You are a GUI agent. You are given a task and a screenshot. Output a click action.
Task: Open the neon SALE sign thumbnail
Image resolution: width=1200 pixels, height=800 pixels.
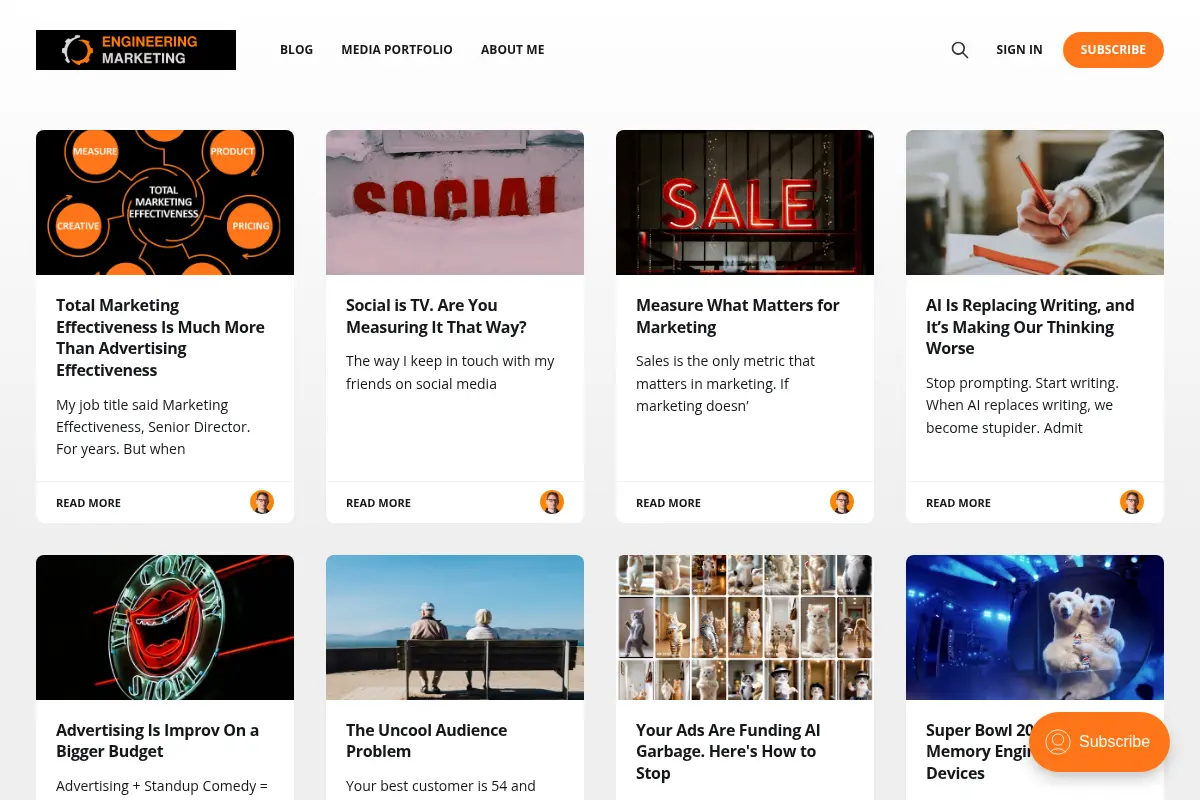point(745,202)
